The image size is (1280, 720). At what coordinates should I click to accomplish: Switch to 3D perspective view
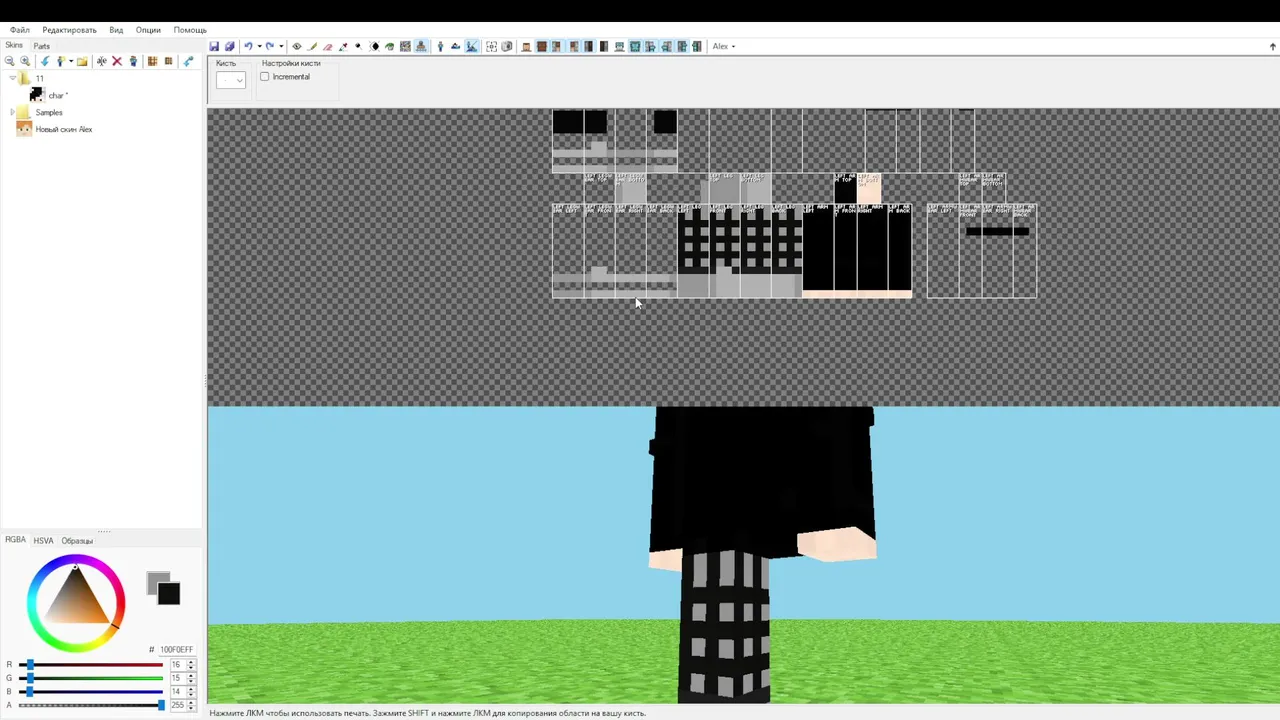pos(440,46)
